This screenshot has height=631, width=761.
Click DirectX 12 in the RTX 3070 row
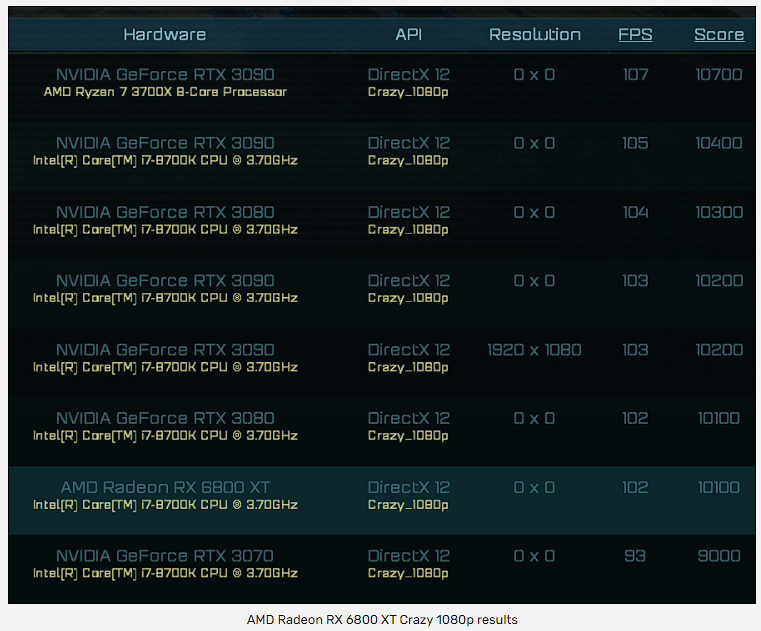tap(409, 556)
